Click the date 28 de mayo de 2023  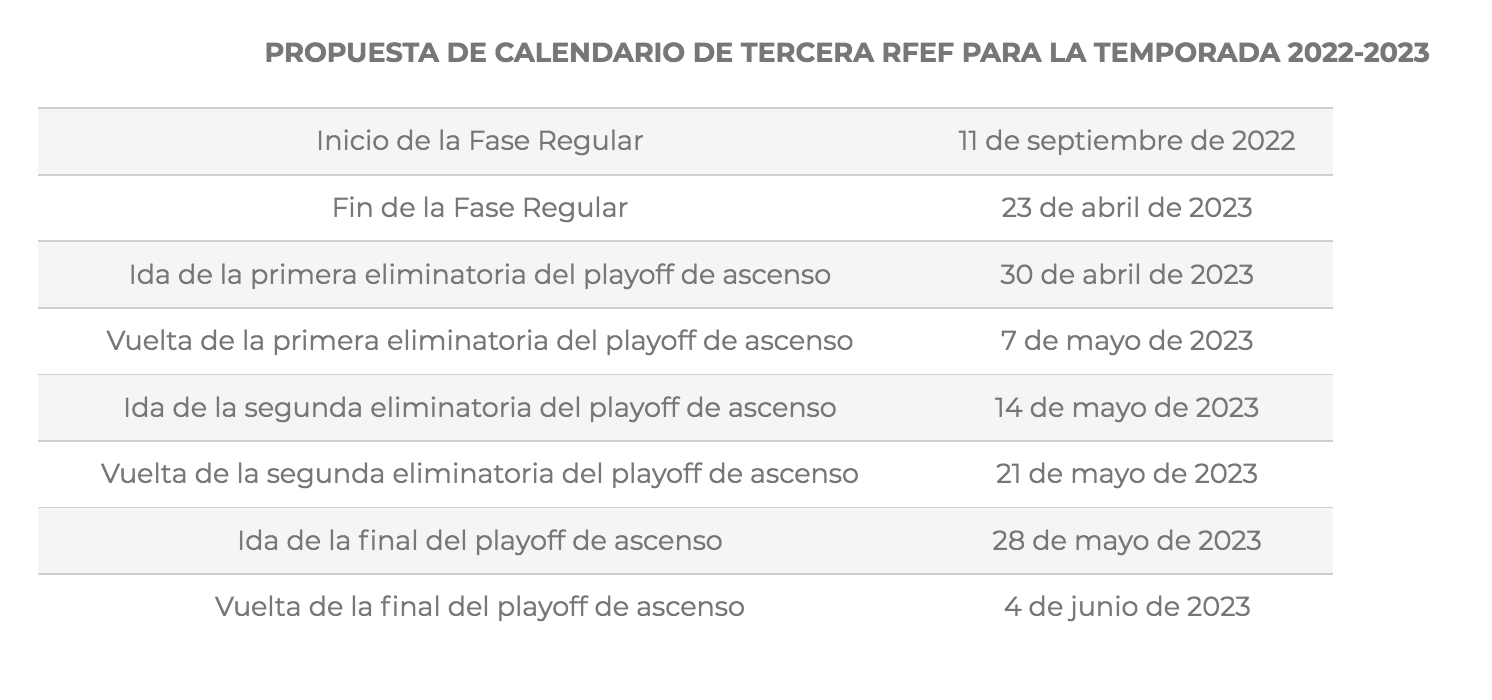coord(1126,541)
